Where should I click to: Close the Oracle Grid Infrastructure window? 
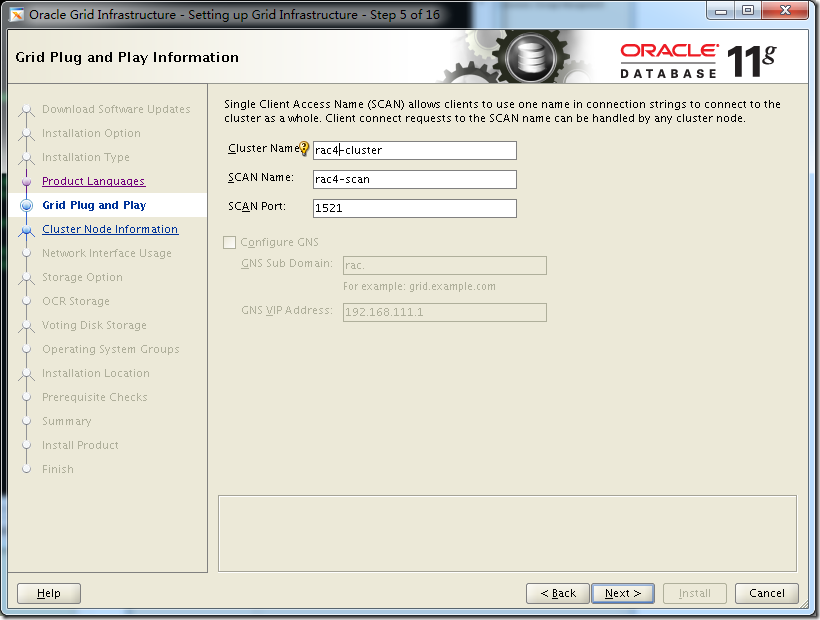tap(785, 11)
